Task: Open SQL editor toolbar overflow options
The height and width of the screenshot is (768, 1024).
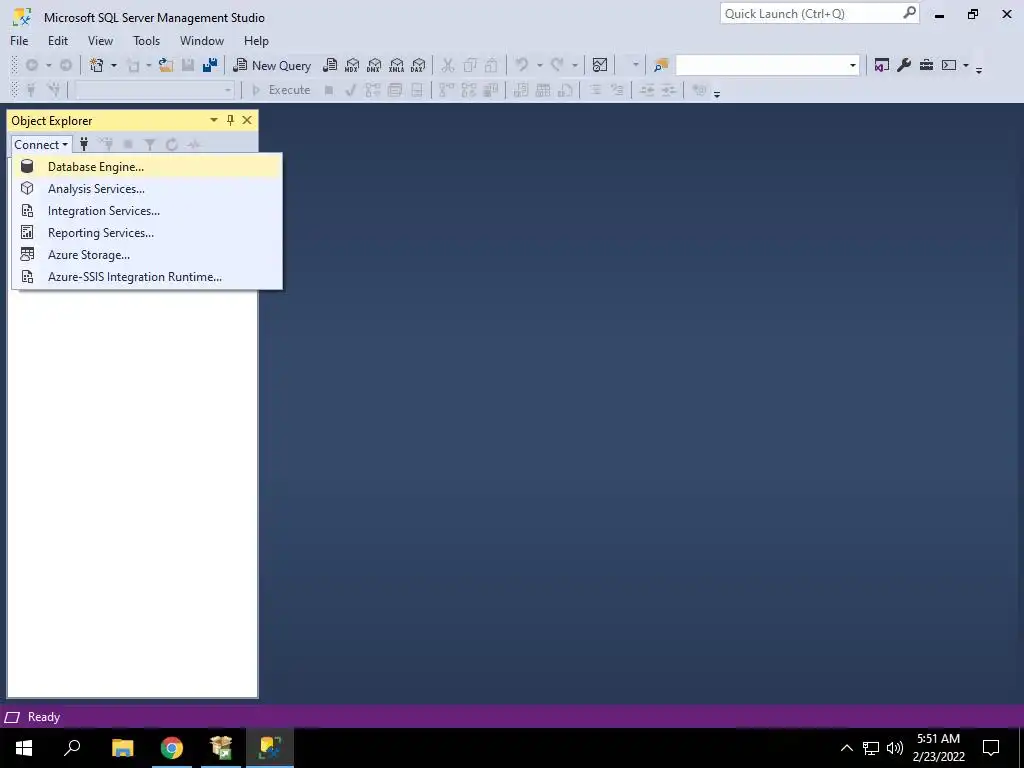Action: pyautogui.click(x=716, y=94)
